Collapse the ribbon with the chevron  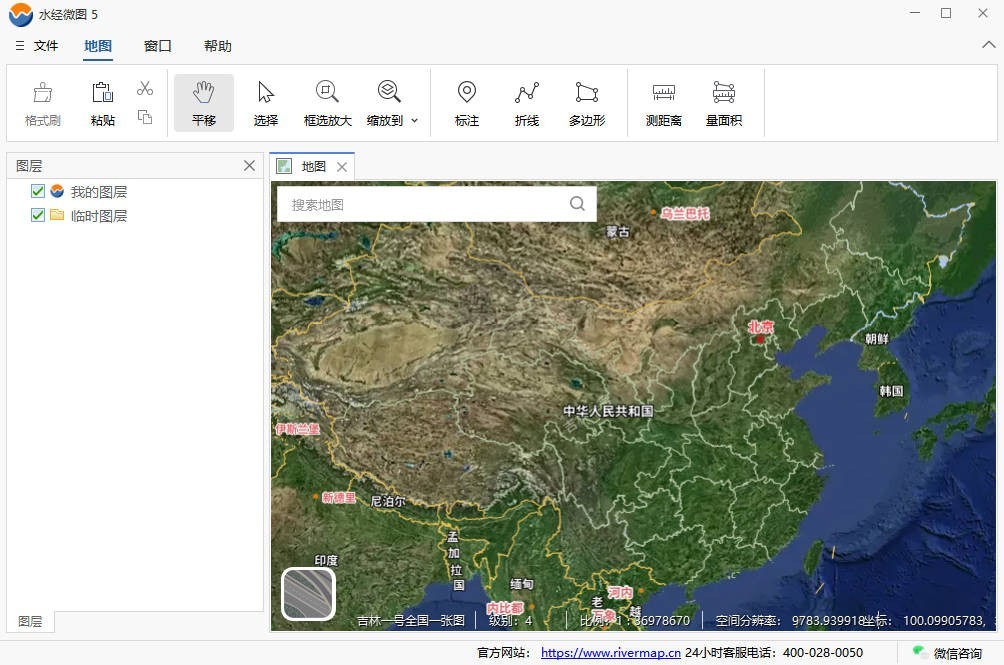(988, 45)
